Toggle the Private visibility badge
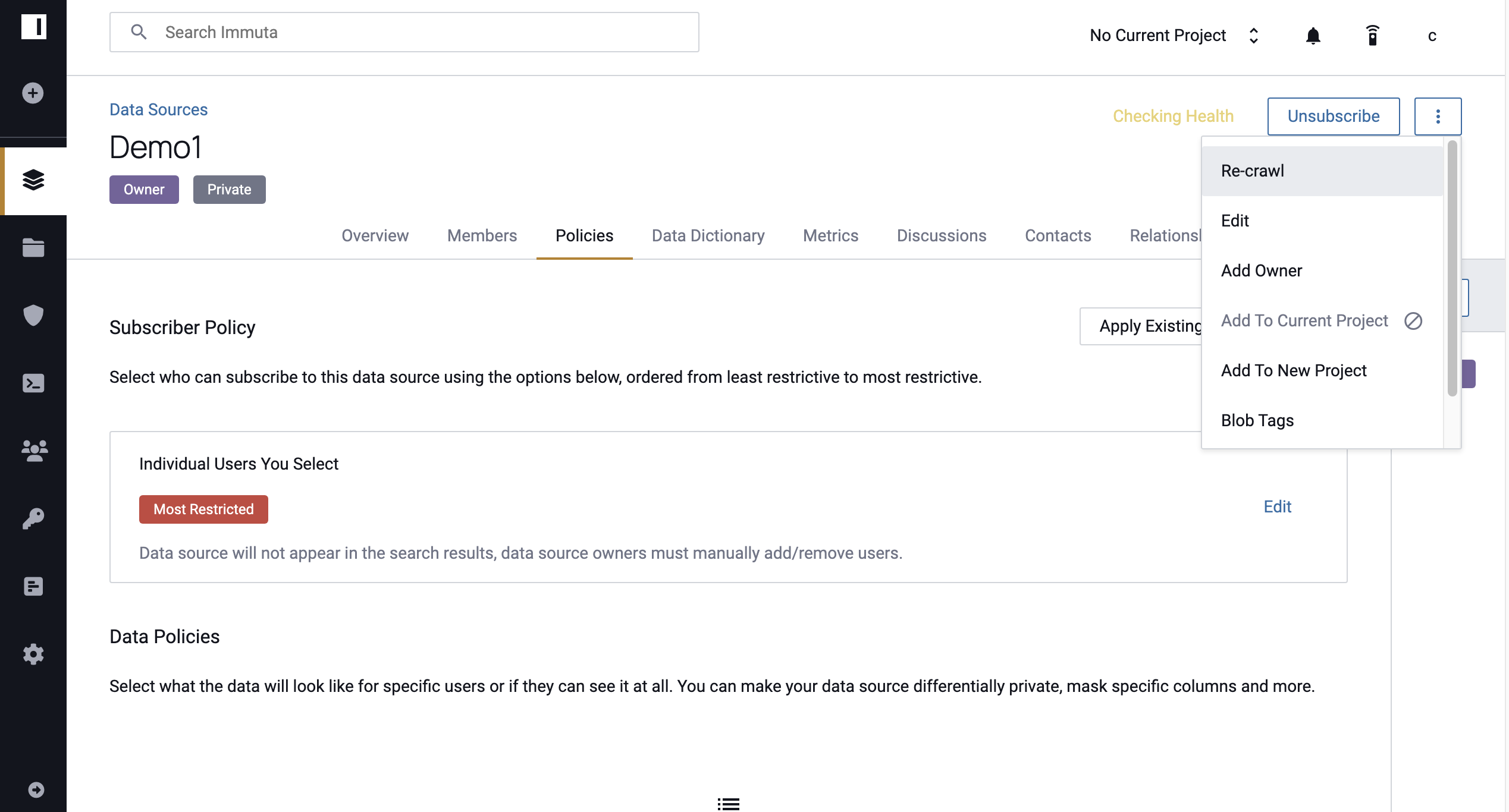The width and height of the screenshot is (1509, 812). click(229, 189)
